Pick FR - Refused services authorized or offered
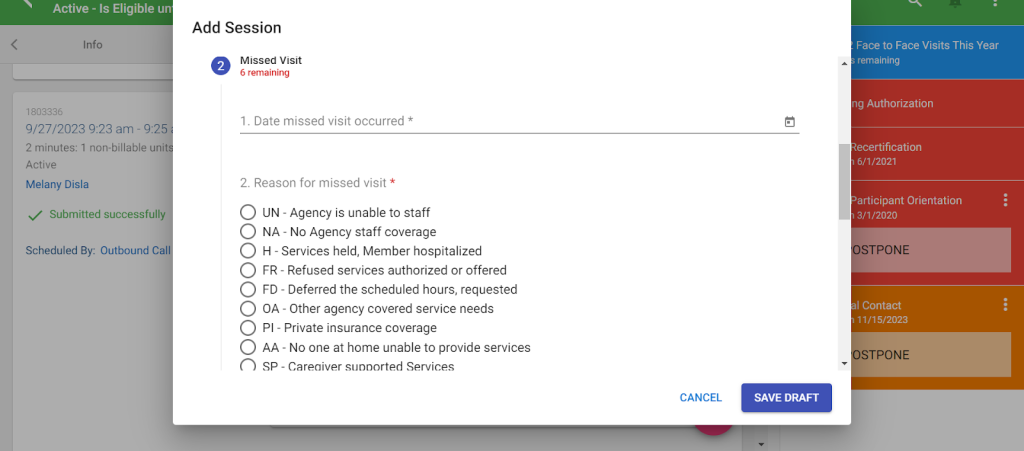Screen dimensions: 1024x451 pyautogui.click(x=248, y=270)
